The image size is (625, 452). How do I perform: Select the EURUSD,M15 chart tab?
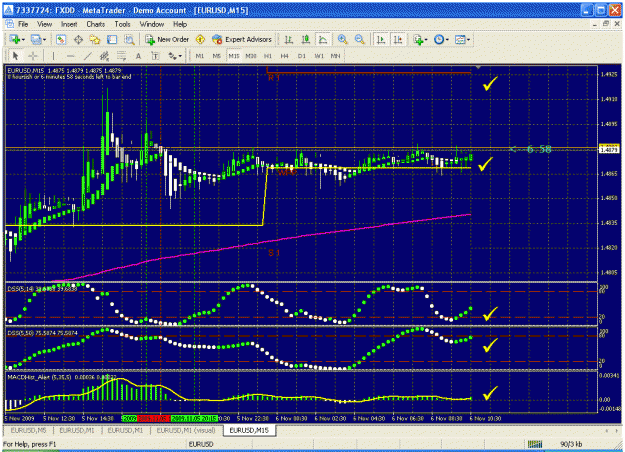tap(249, 430)
